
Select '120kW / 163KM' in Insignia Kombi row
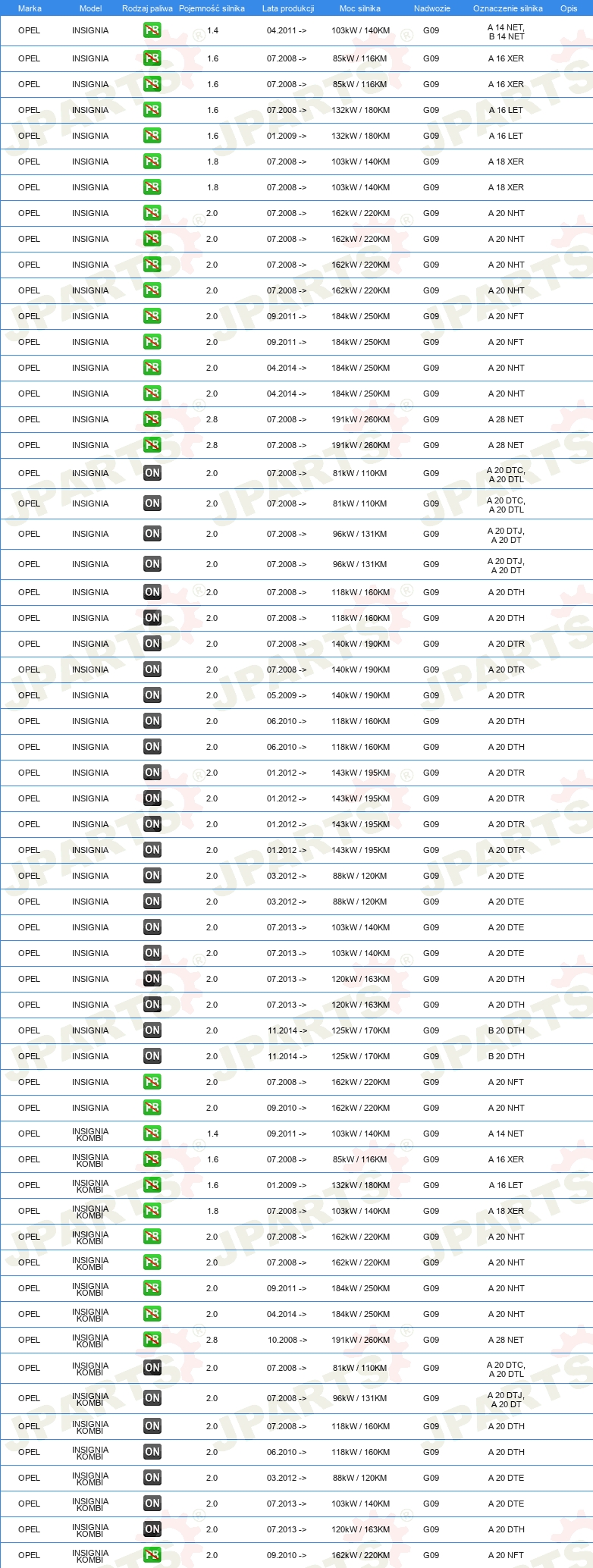(x=361, y=1529)
